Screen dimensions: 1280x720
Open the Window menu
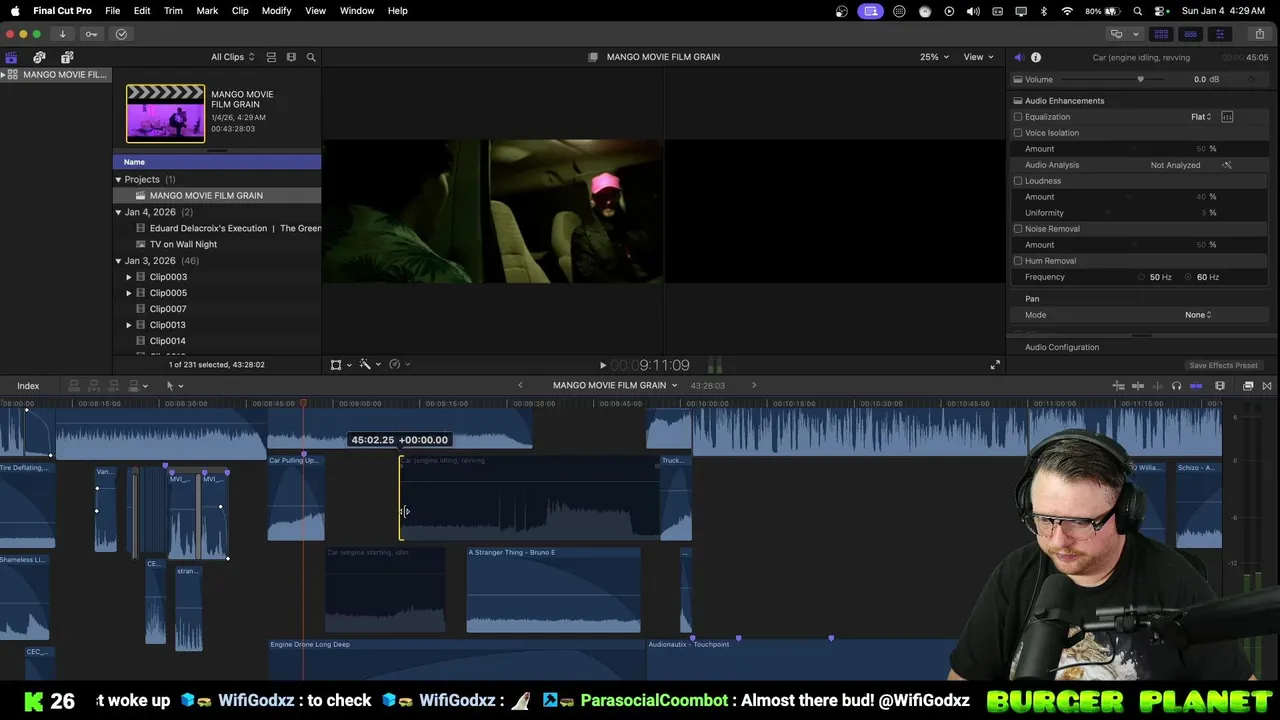coord(357,11)
